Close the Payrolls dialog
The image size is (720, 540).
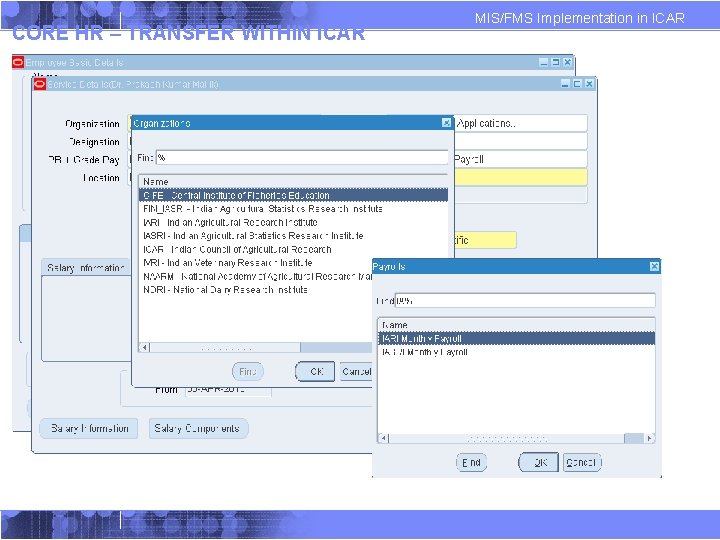(654, 266)
